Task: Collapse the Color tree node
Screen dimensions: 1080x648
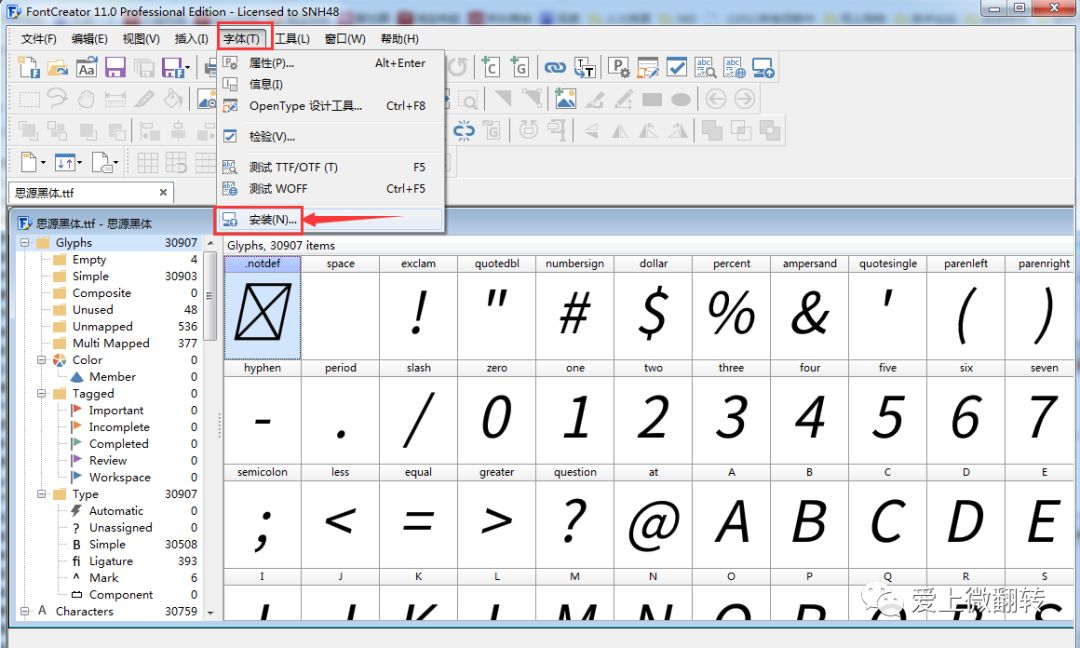Action: [x=41, y=360]
